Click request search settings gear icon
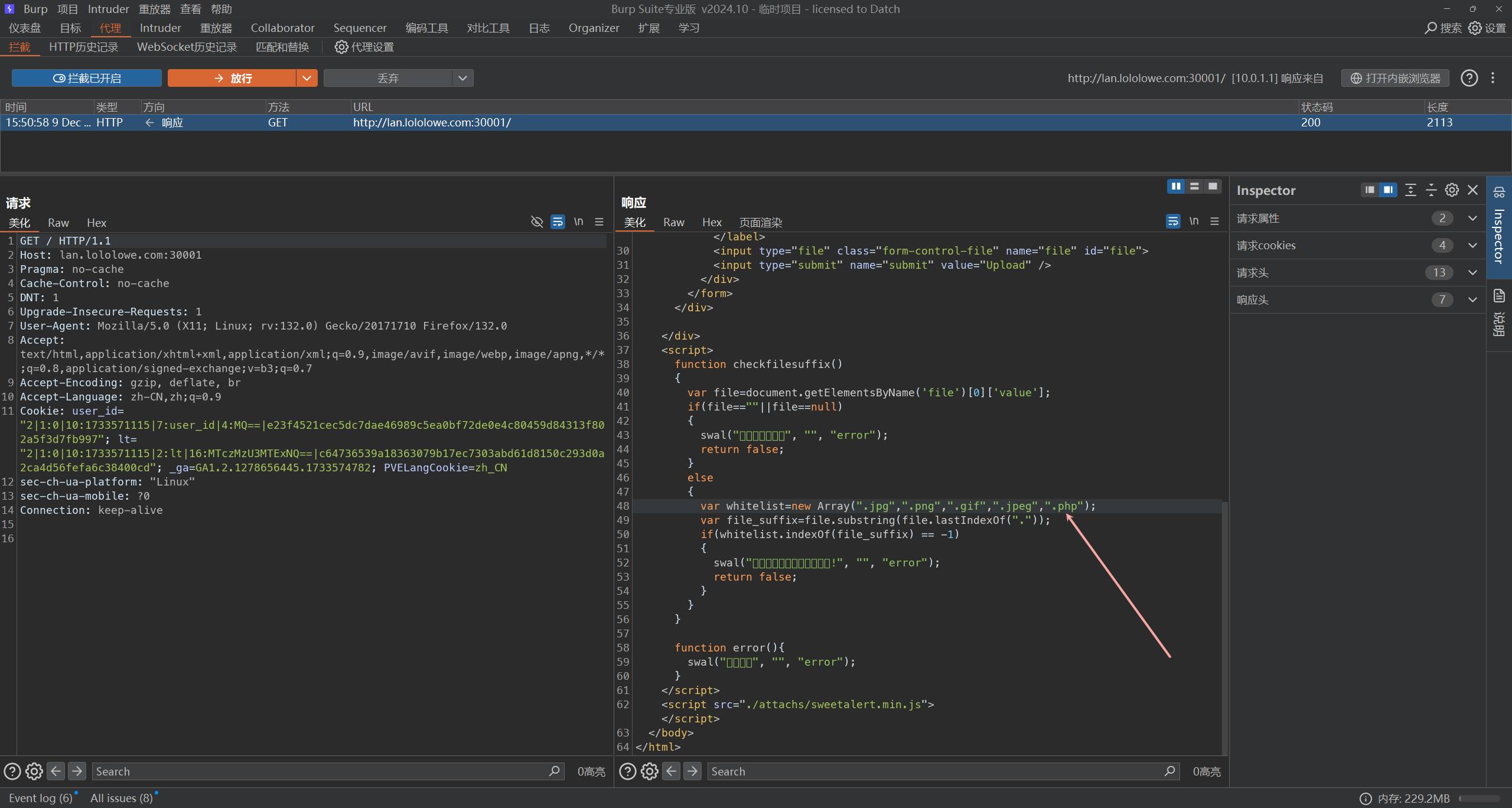This screenshot has width=1512, height=808. click(34, 771)
